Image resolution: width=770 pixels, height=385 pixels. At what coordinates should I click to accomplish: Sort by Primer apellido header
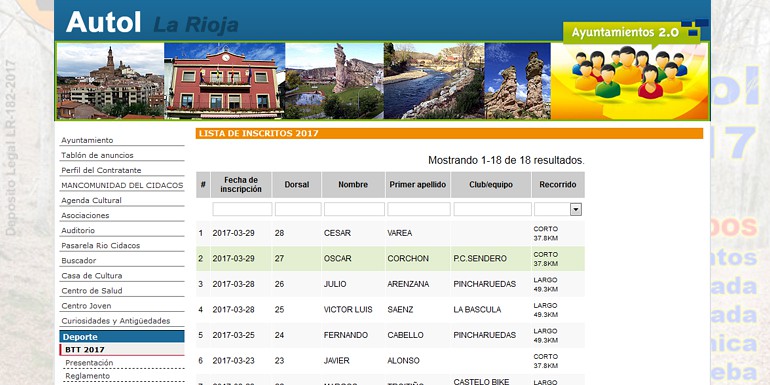[418, 185]
